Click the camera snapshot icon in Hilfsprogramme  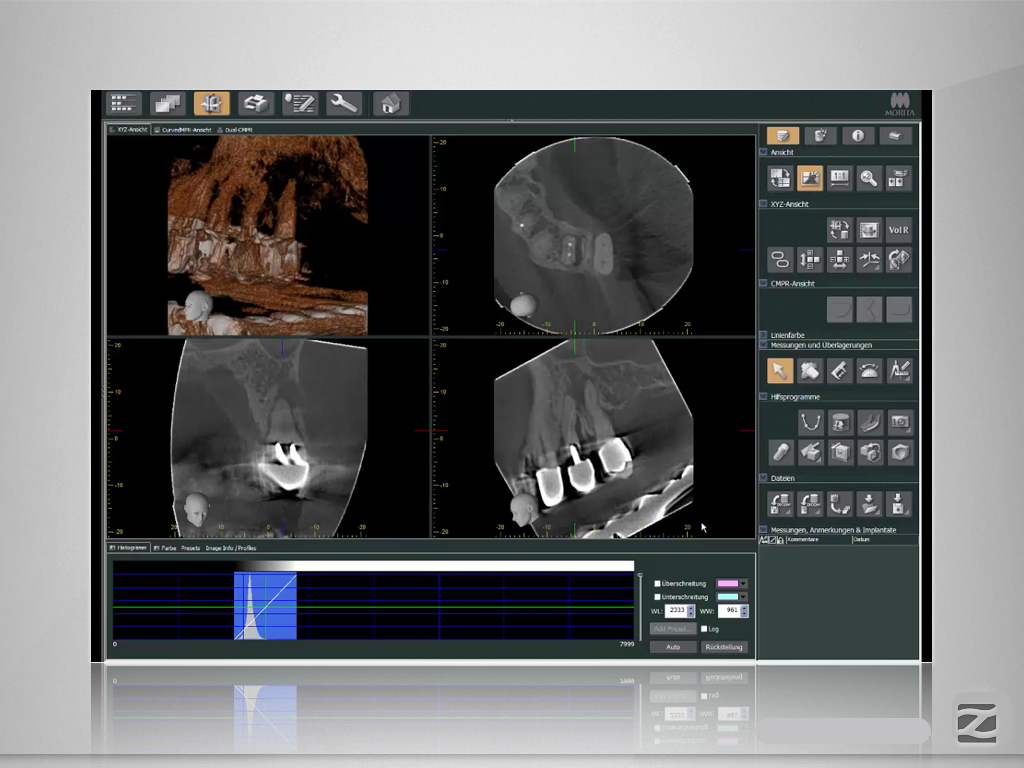pos(899,422)
